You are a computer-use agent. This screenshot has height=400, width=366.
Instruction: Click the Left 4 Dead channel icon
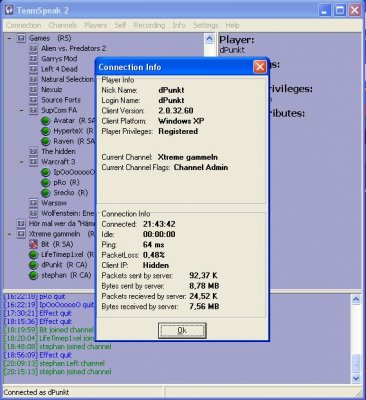pyautogui.click(x=33, y=69)
